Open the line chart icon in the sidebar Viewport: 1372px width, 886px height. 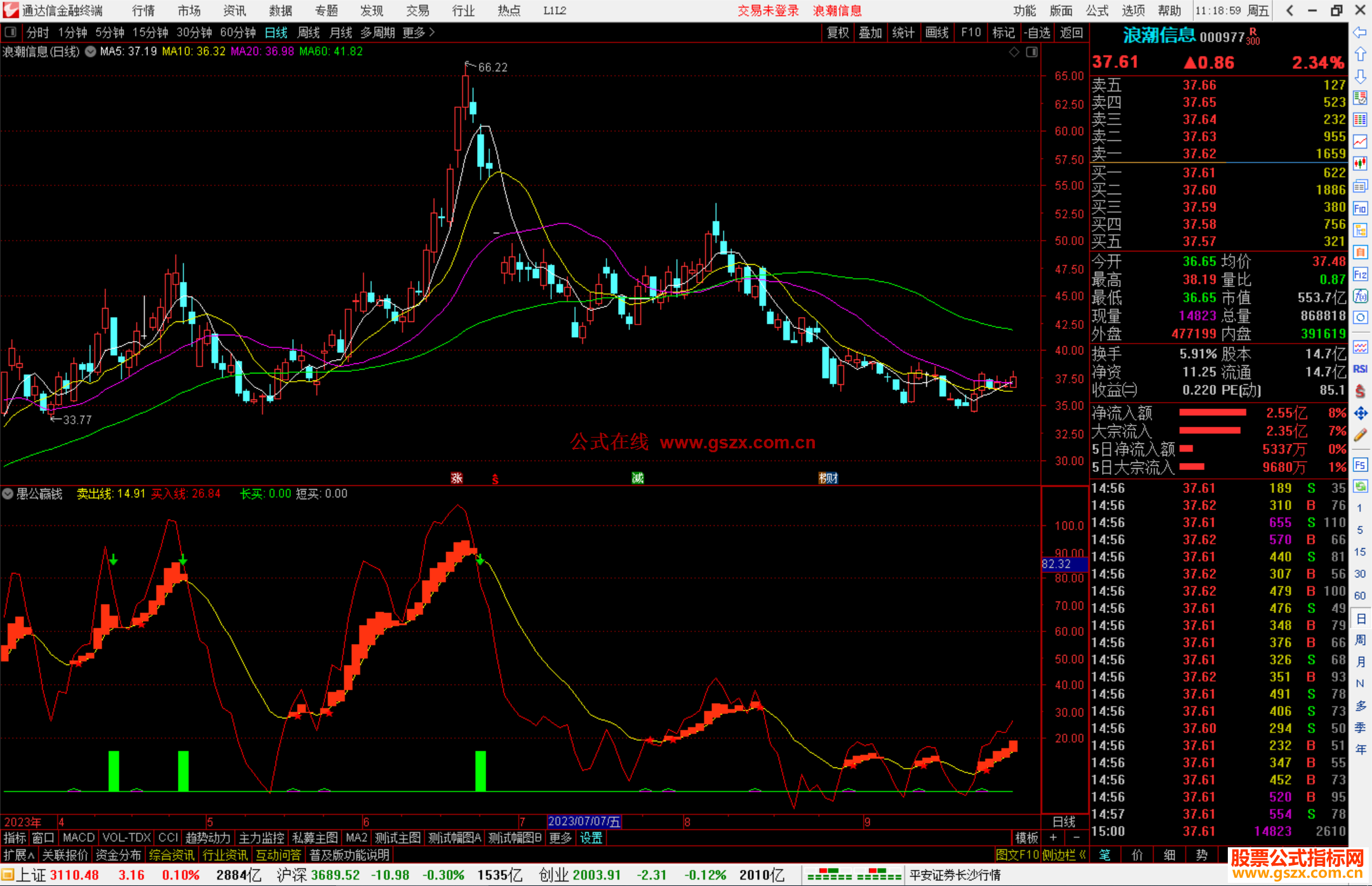[x=1360, y=142]
